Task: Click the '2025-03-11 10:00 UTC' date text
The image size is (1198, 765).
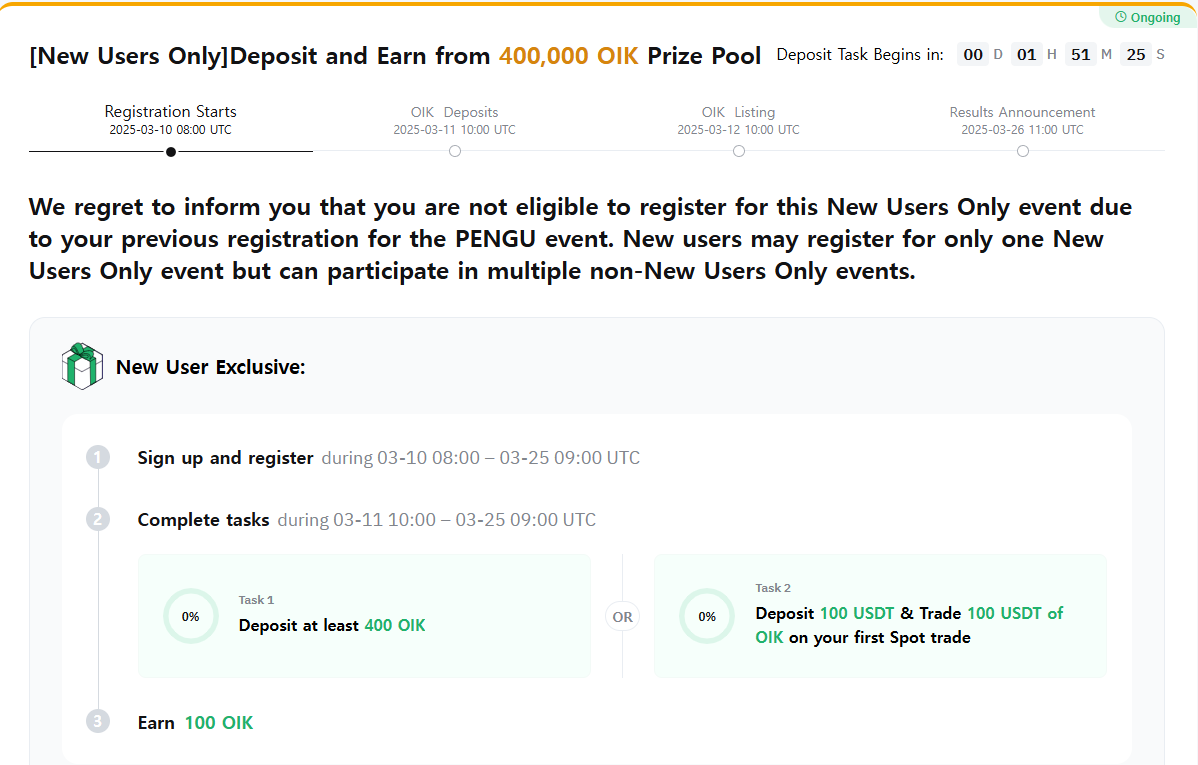Action: pos(455,130)
